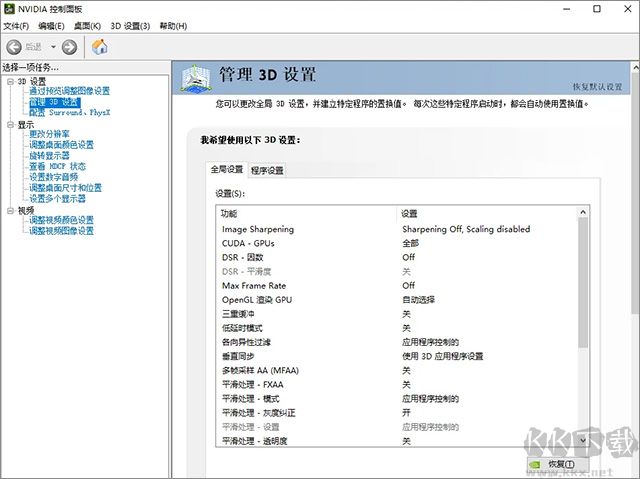
Task: Click the 恢复默认设置 link
Action: click(603, 87)
